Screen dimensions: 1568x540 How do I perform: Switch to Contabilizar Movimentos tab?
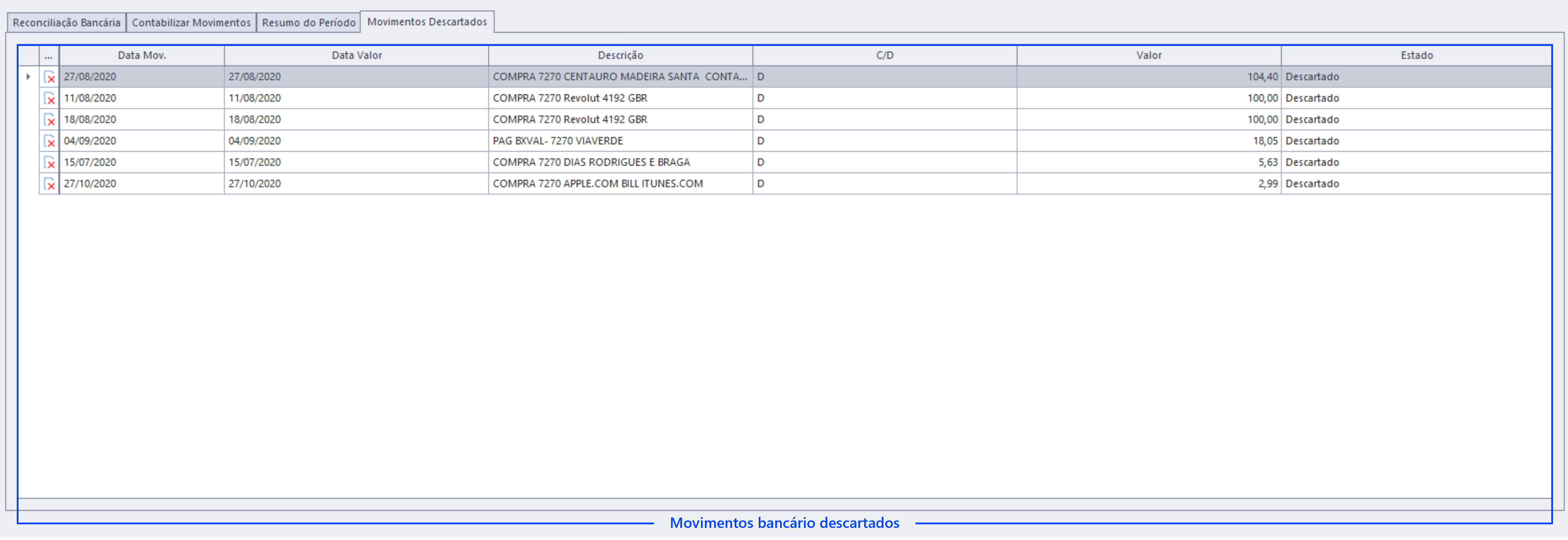pos(191,22)
